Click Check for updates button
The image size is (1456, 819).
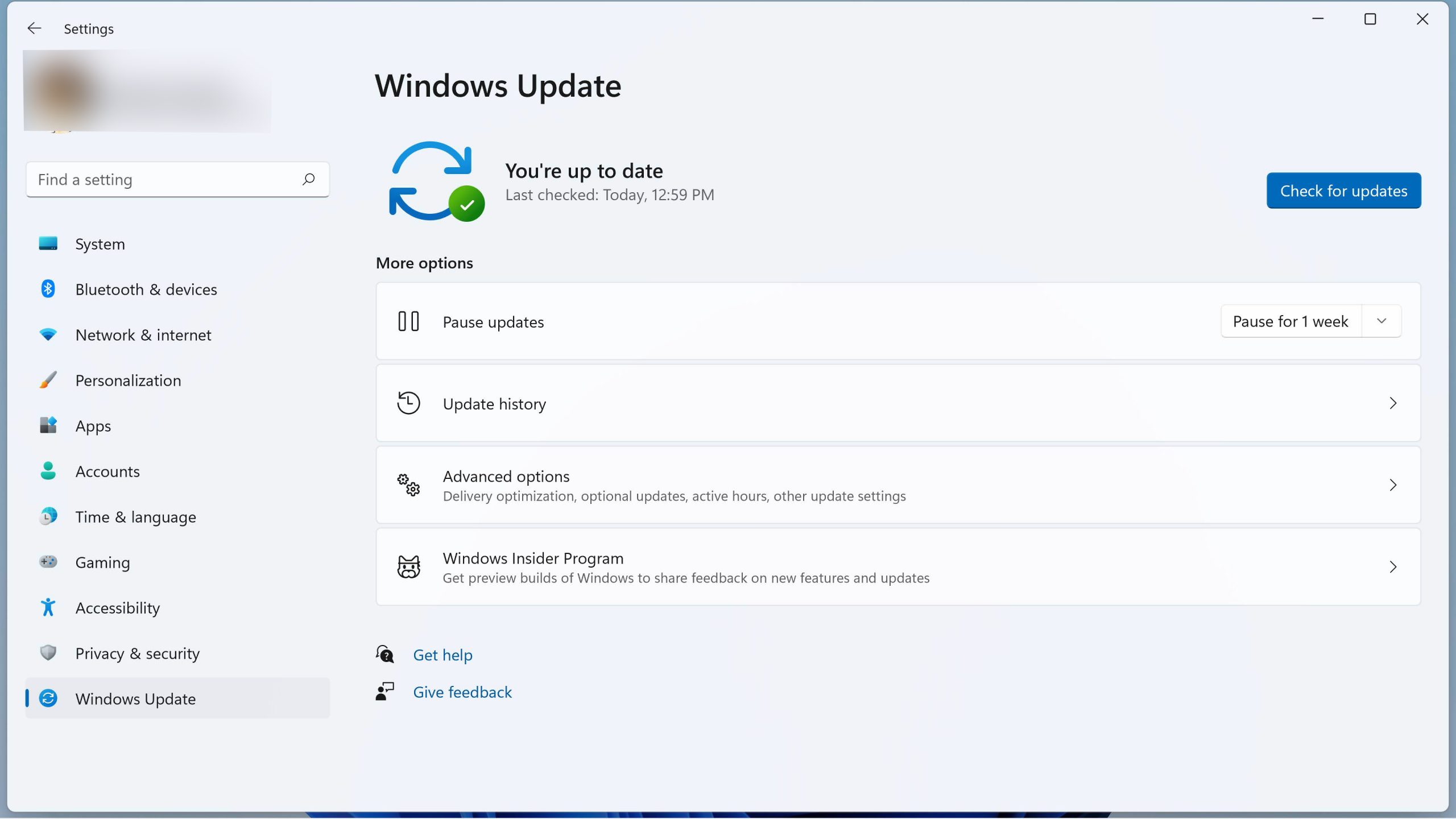[1343, 191]
